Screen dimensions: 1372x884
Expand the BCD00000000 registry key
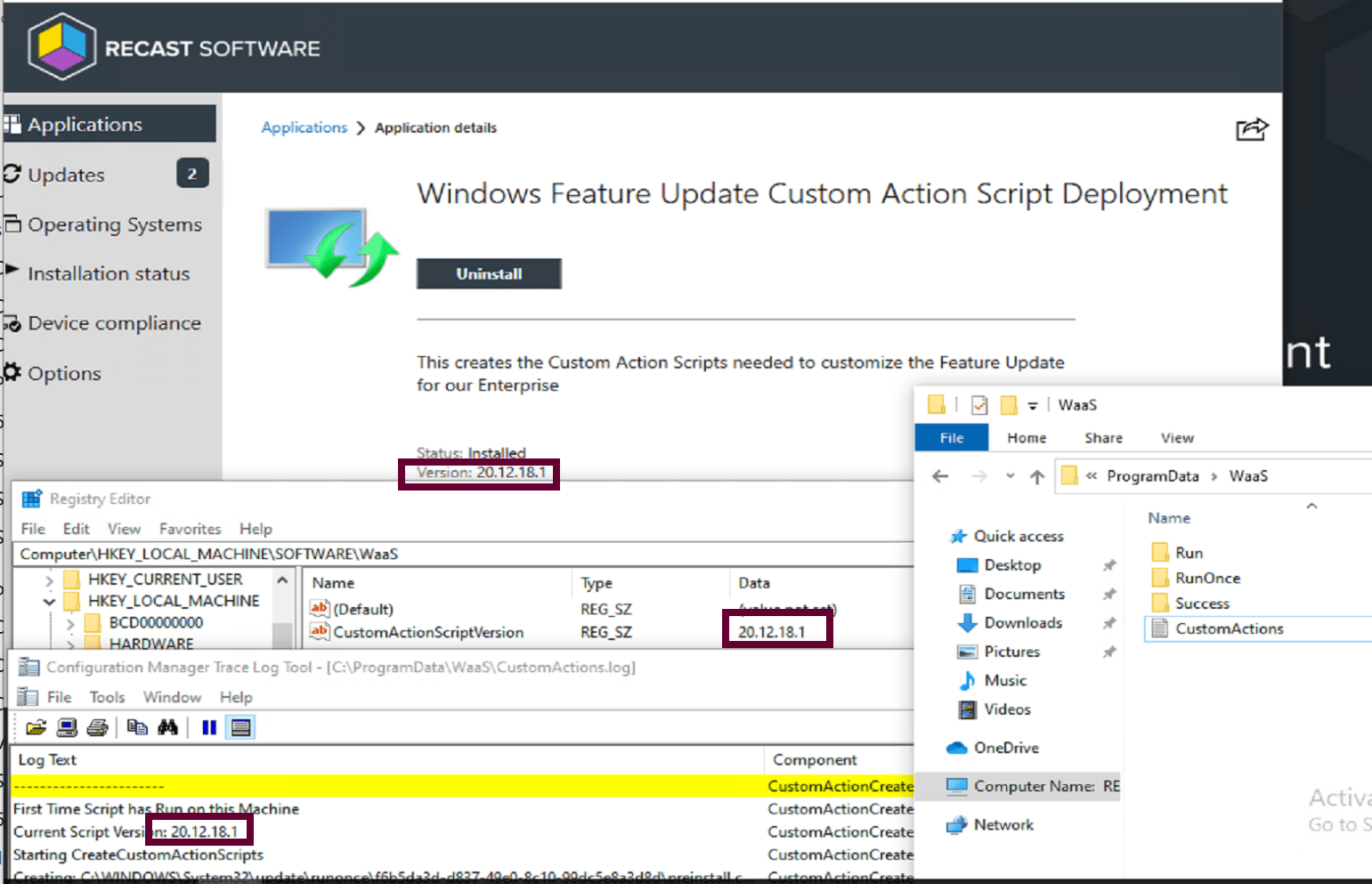(x=69, y=622)
